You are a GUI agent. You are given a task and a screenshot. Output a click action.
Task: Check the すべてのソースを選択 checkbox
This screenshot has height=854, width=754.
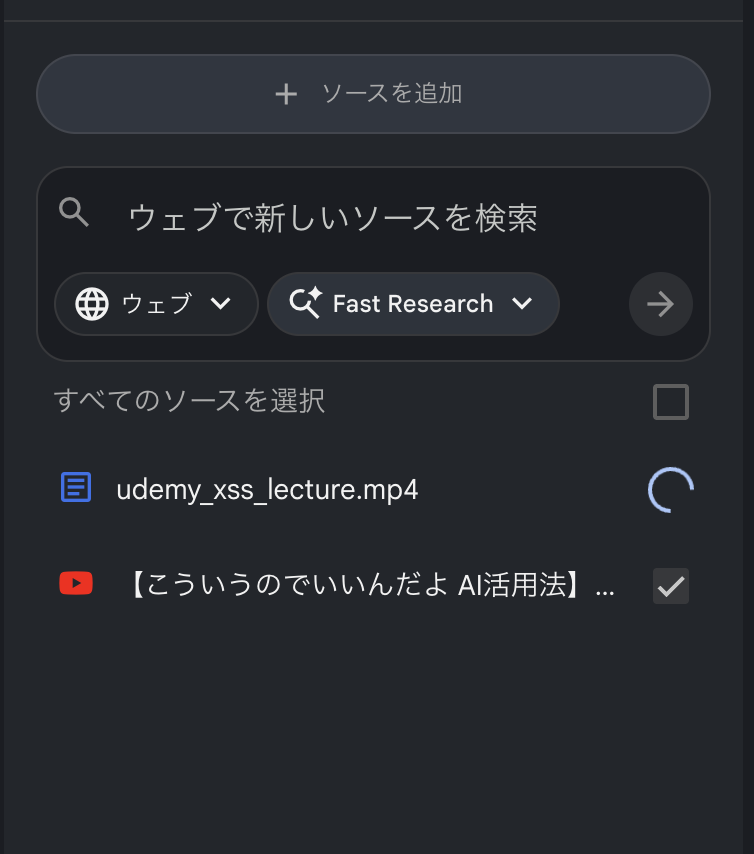point(670,402)
